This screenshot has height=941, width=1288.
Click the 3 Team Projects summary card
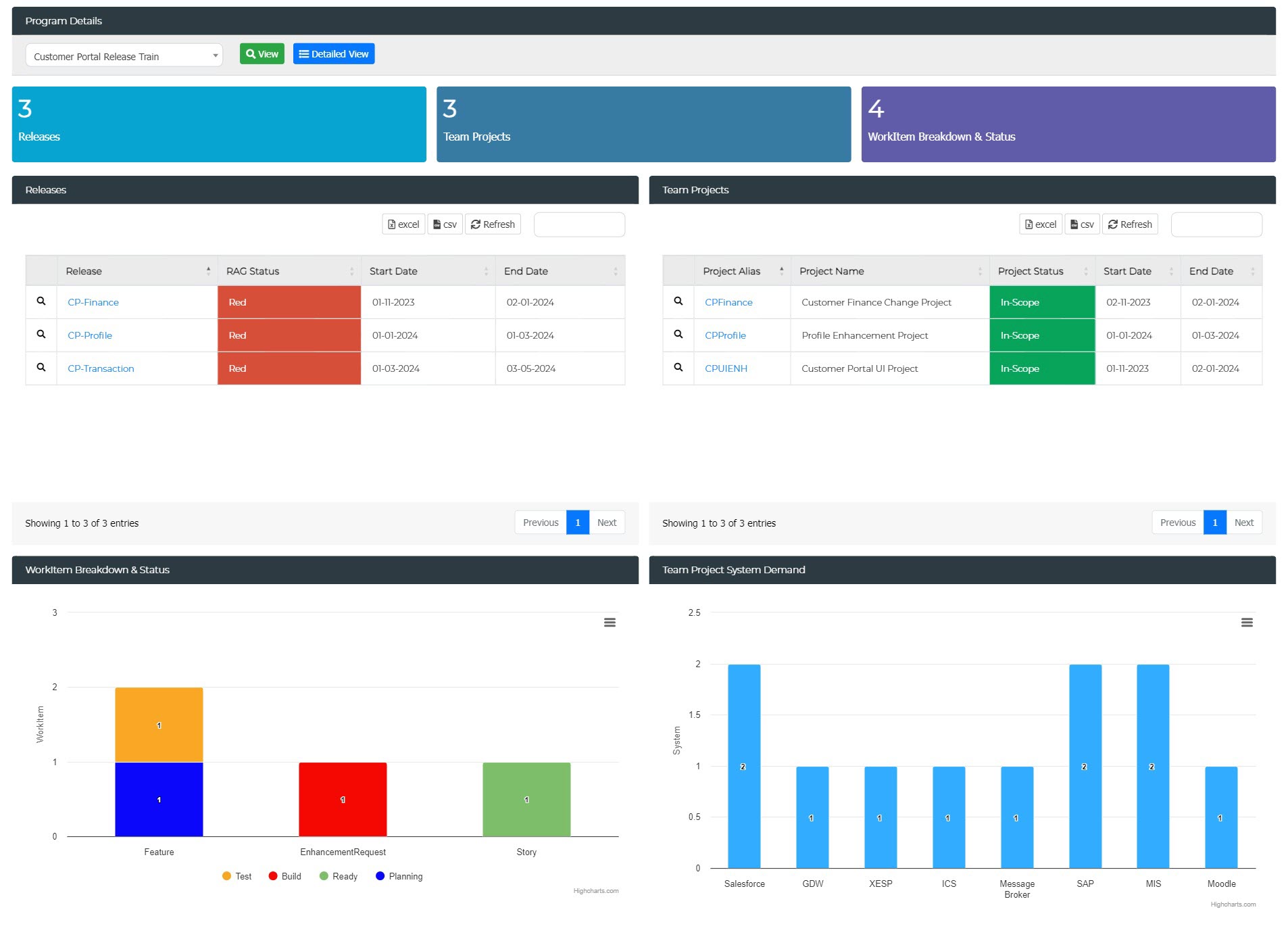(x=643, y=124)
